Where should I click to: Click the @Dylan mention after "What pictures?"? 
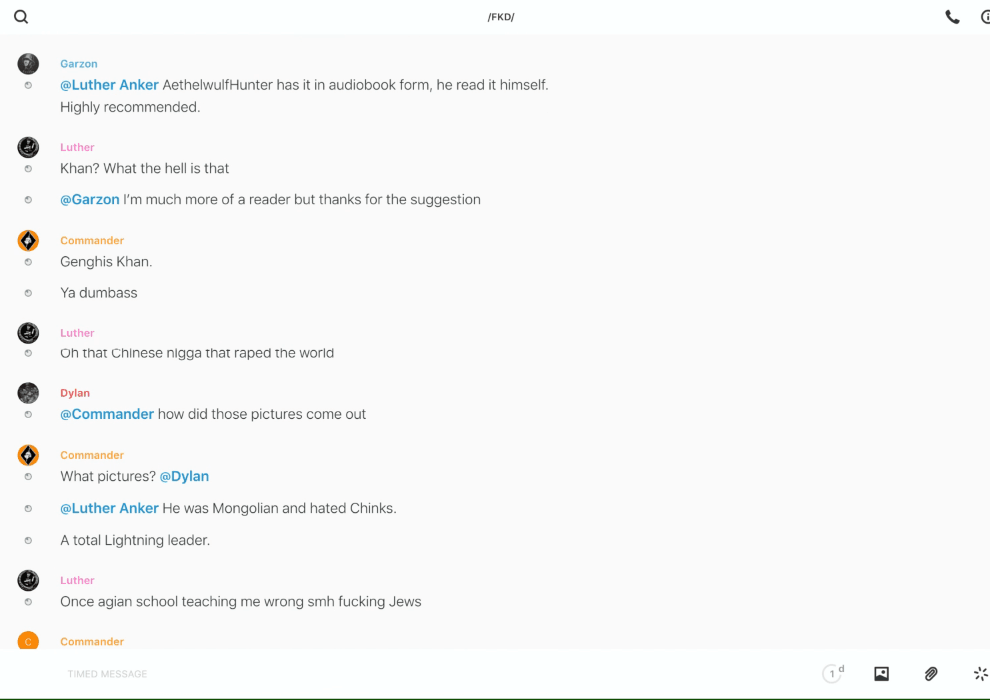click(x=184, y=476)
